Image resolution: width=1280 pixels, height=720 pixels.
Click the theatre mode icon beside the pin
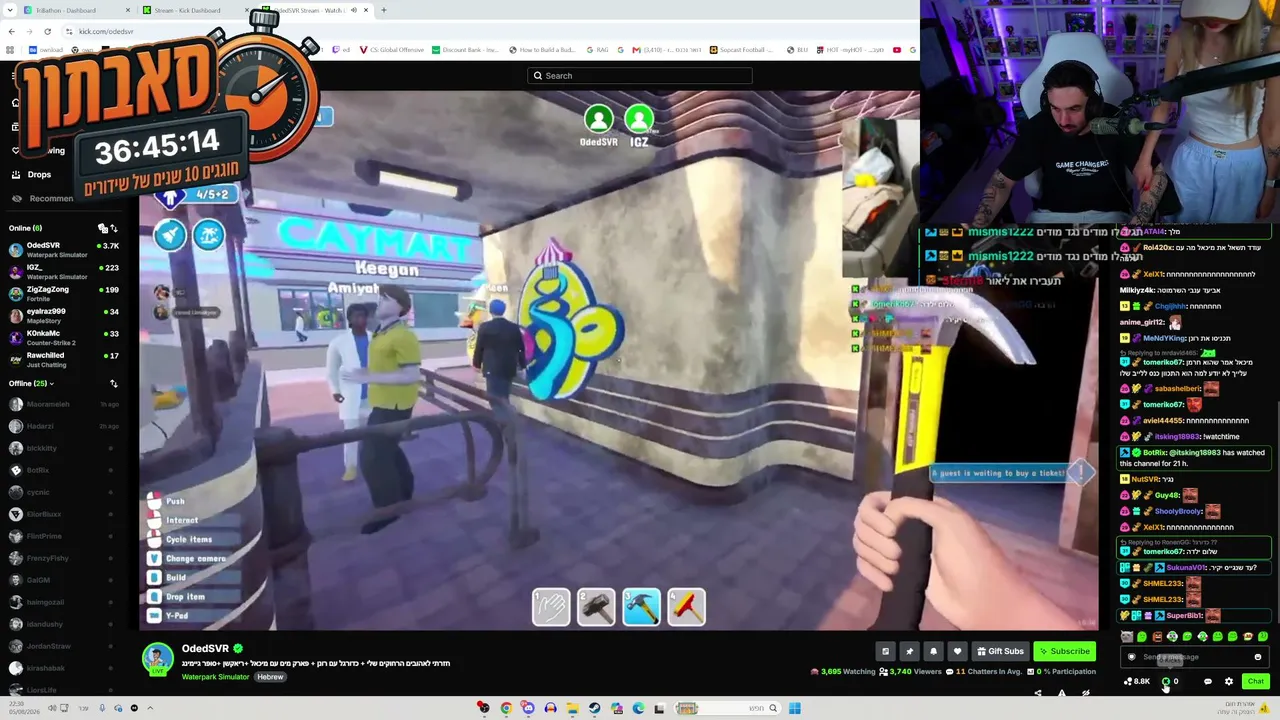click(885, 651)
